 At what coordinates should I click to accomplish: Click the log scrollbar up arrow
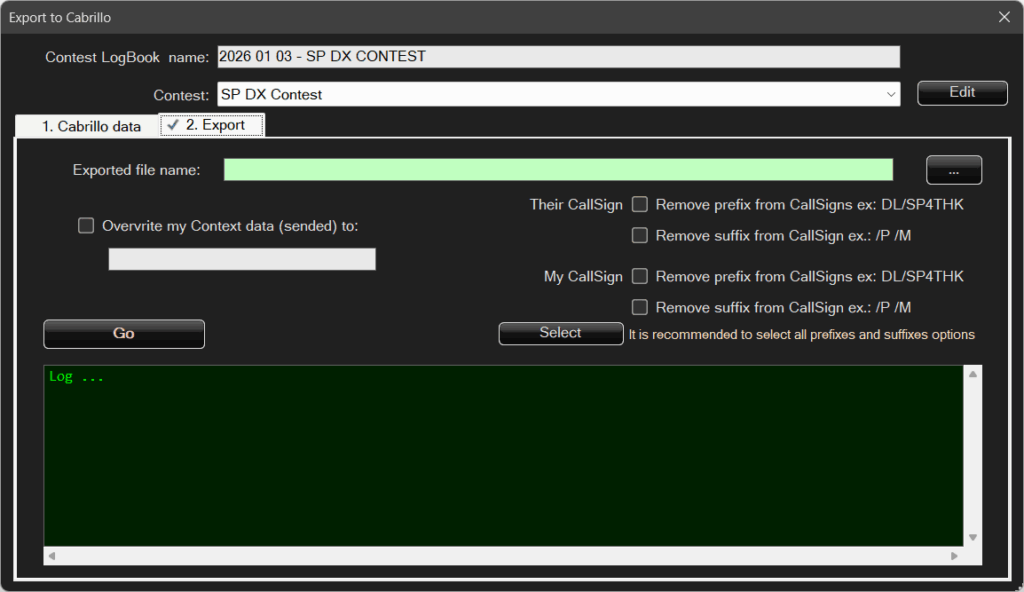972,375
